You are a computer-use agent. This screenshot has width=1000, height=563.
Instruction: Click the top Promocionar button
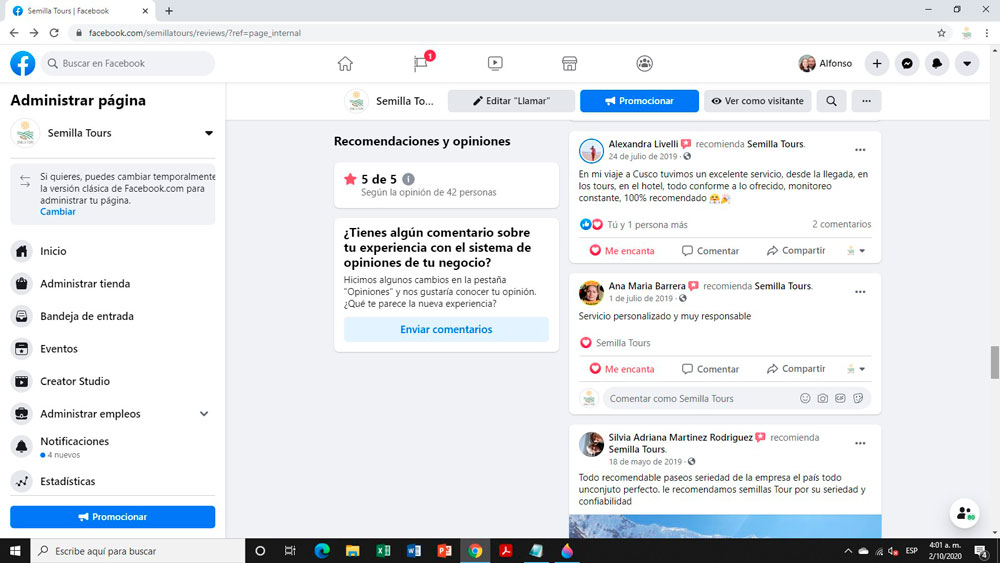[639, 101]
